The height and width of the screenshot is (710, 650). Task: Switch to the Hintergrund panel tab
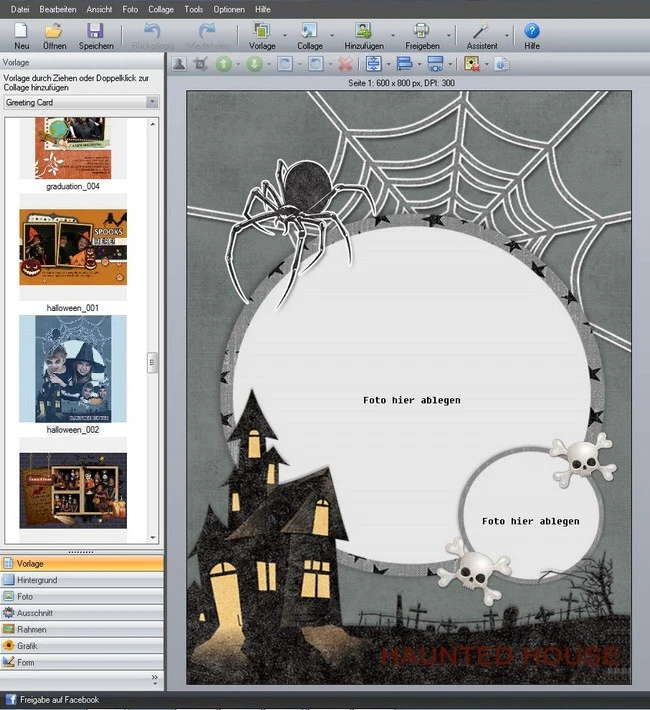pos(82,580)
